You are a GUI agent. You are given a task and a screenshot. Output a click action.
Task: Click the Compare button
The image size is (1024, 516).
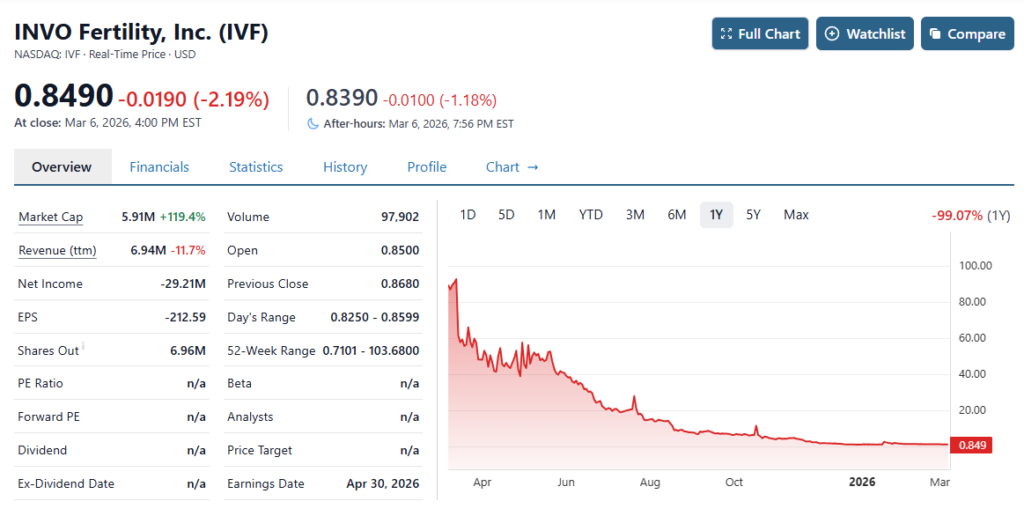pyautogui.click(x=966, y=34)
